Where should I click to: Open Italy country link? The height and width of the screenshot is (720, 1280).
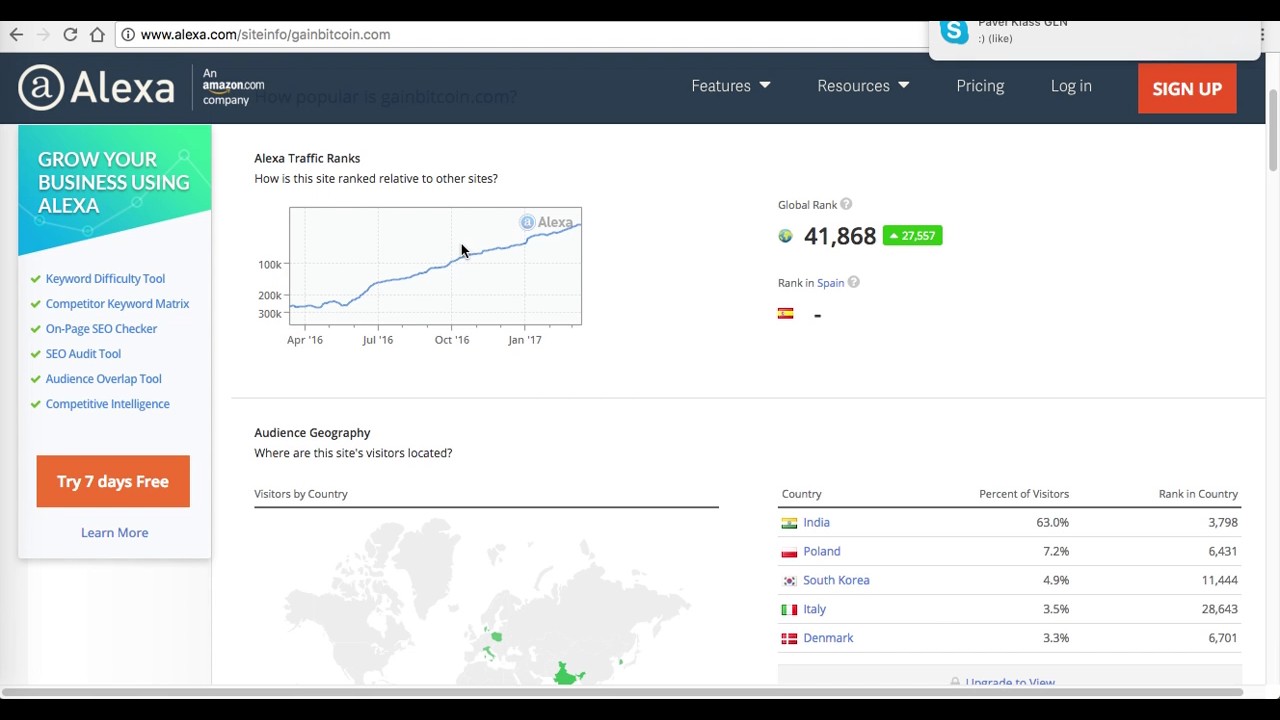click(814, 610)
